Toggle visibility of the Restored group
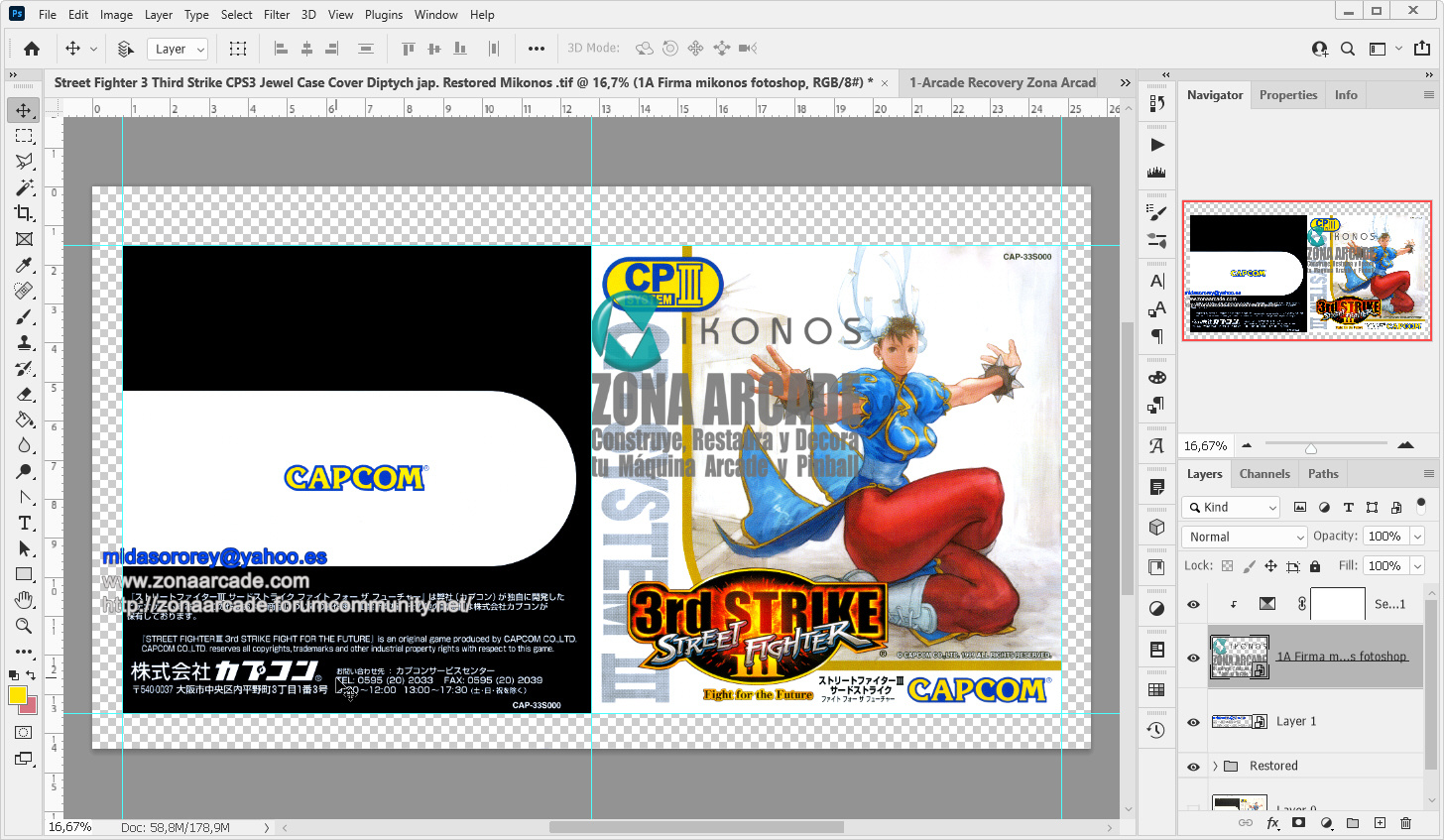The height and width of the screenshot is (840, 1444). [x=1193, y=765]
